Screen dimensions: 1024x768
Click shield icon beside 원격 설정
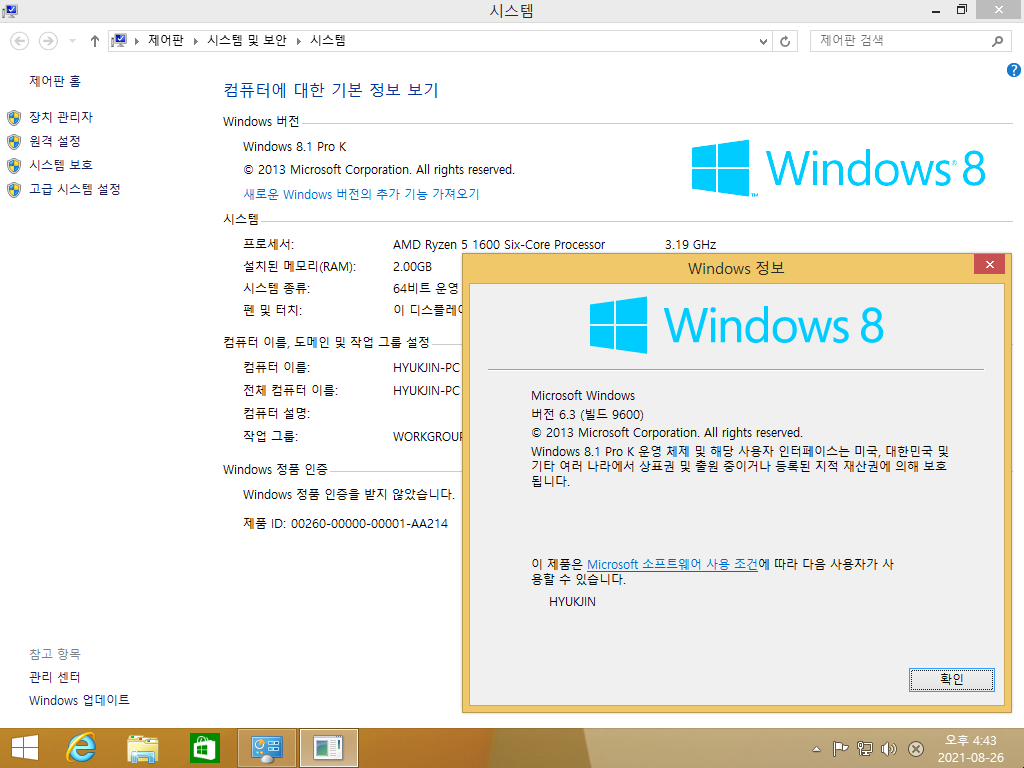click(14, 142)
